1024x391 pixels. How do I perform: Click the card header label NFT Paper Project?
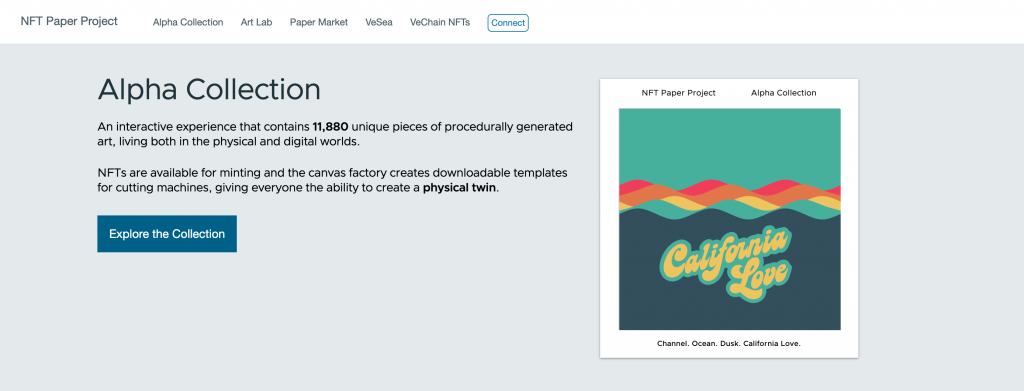pyautogui.click(x=679, y=93)
